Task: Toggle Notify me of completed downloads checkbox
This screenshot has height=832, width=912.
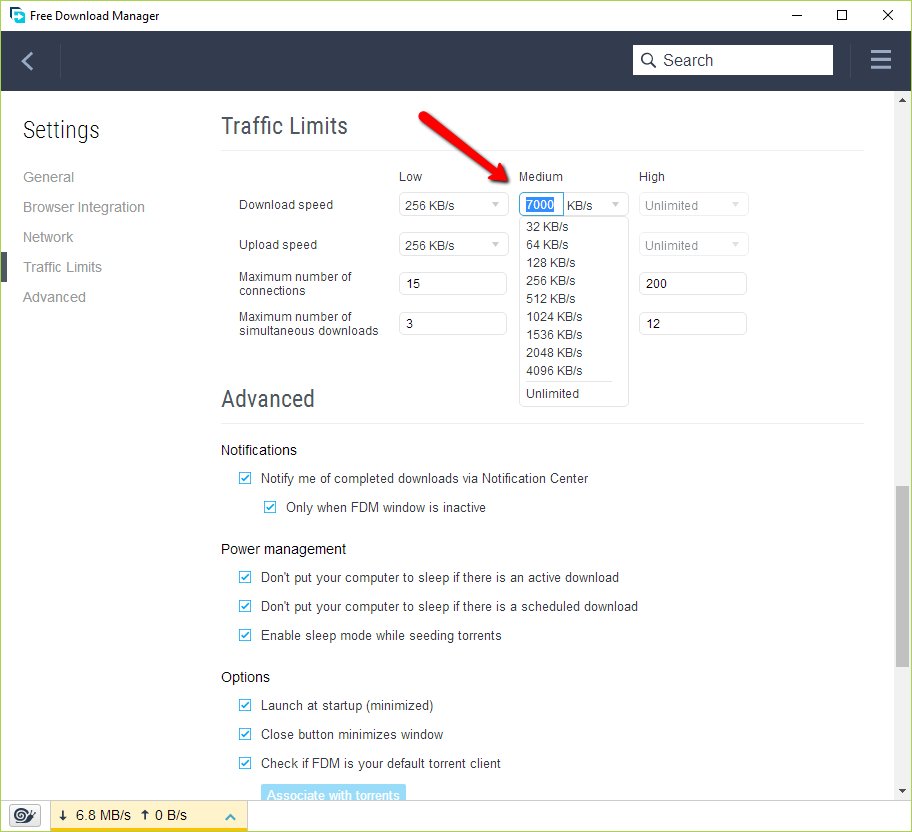Action: click(x=245, y=478)
